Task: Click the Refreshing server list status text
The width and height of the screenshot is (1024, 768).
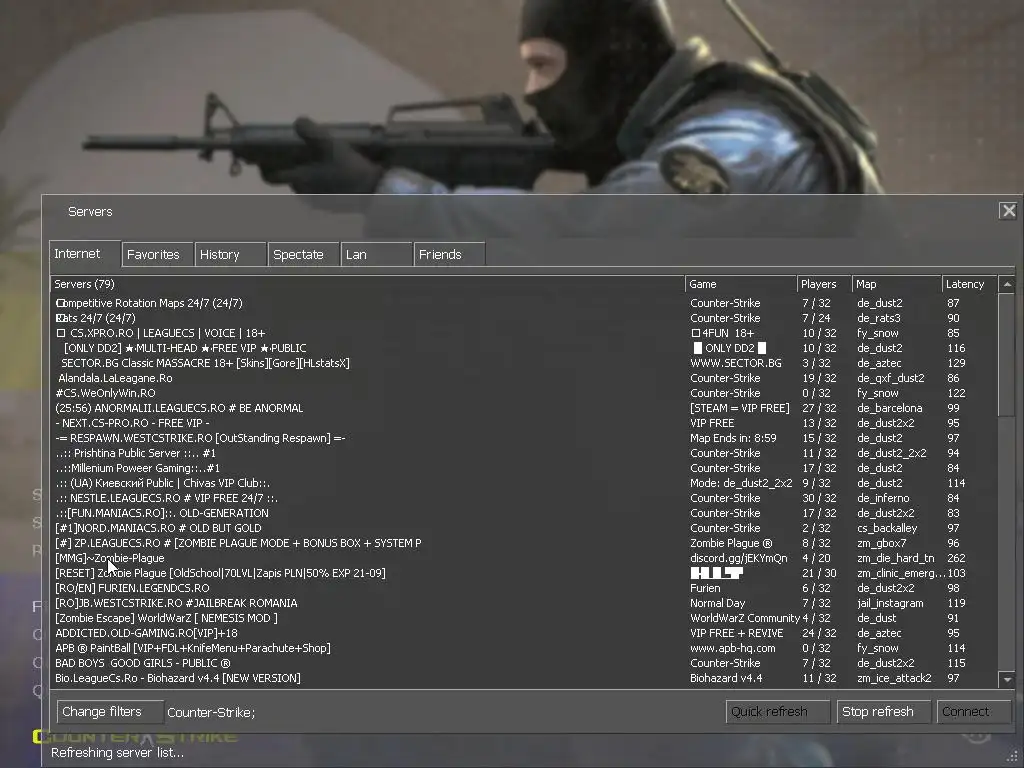Action: click(x=118, y=753)
